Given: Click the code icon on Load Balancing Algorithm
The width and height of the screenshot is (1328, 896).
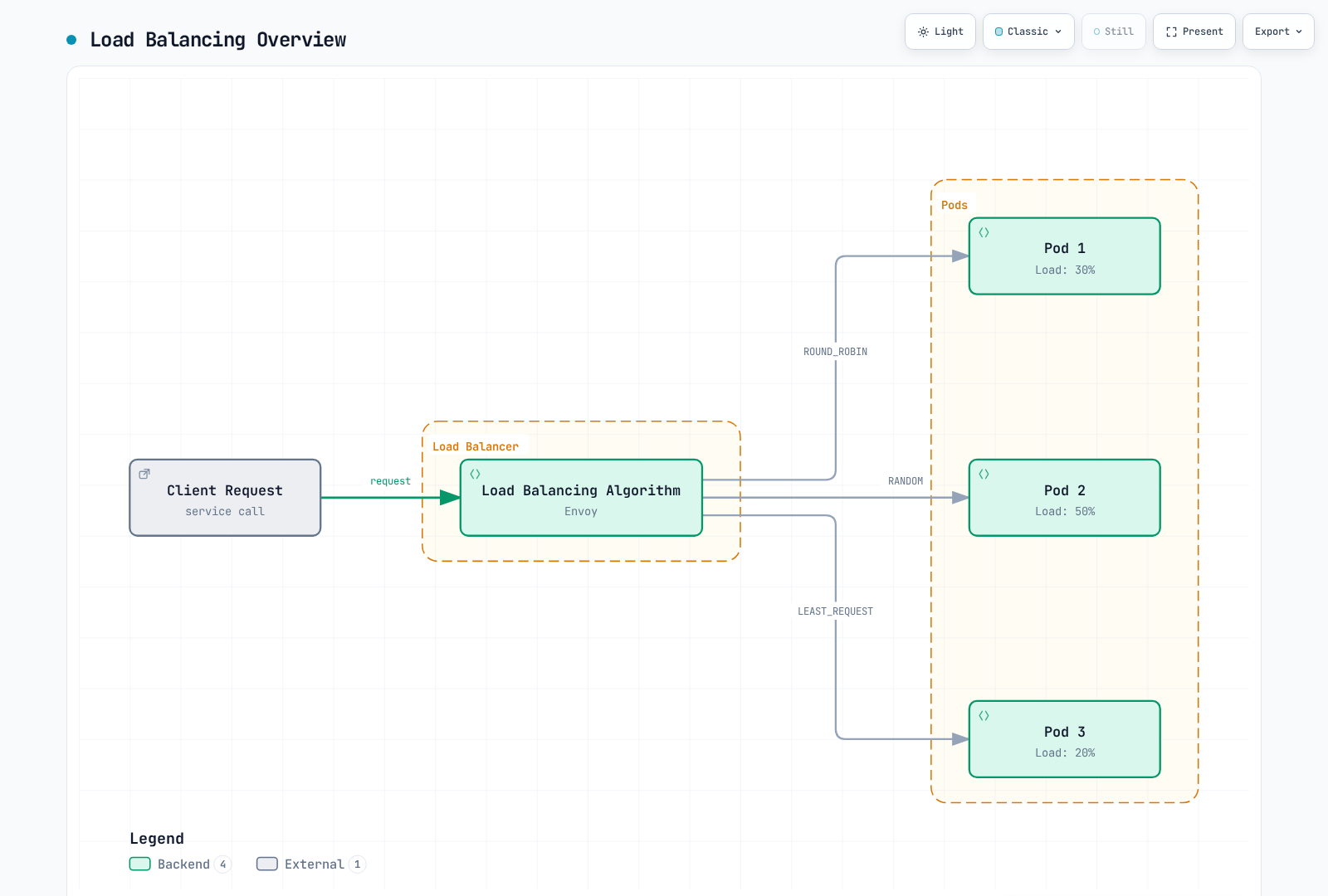Looking at the screenshot, I should (475, 474).
